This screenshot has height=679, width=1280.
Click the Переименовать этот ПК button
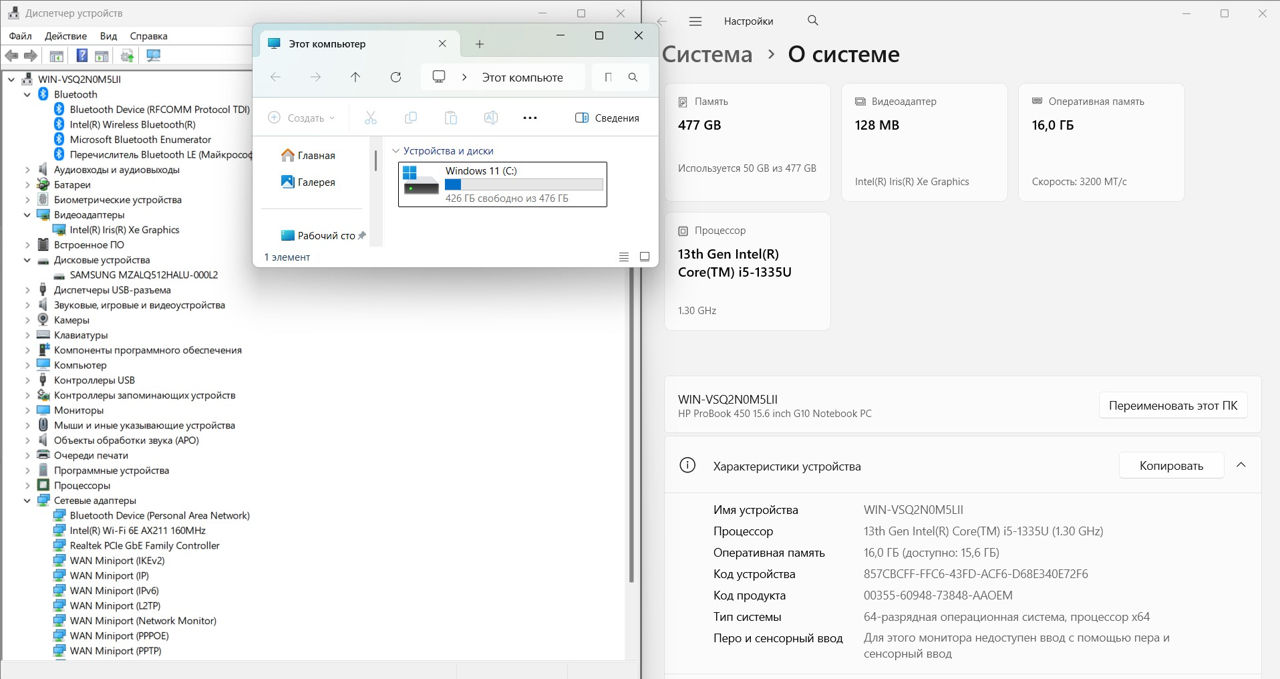coord(1173,405)
